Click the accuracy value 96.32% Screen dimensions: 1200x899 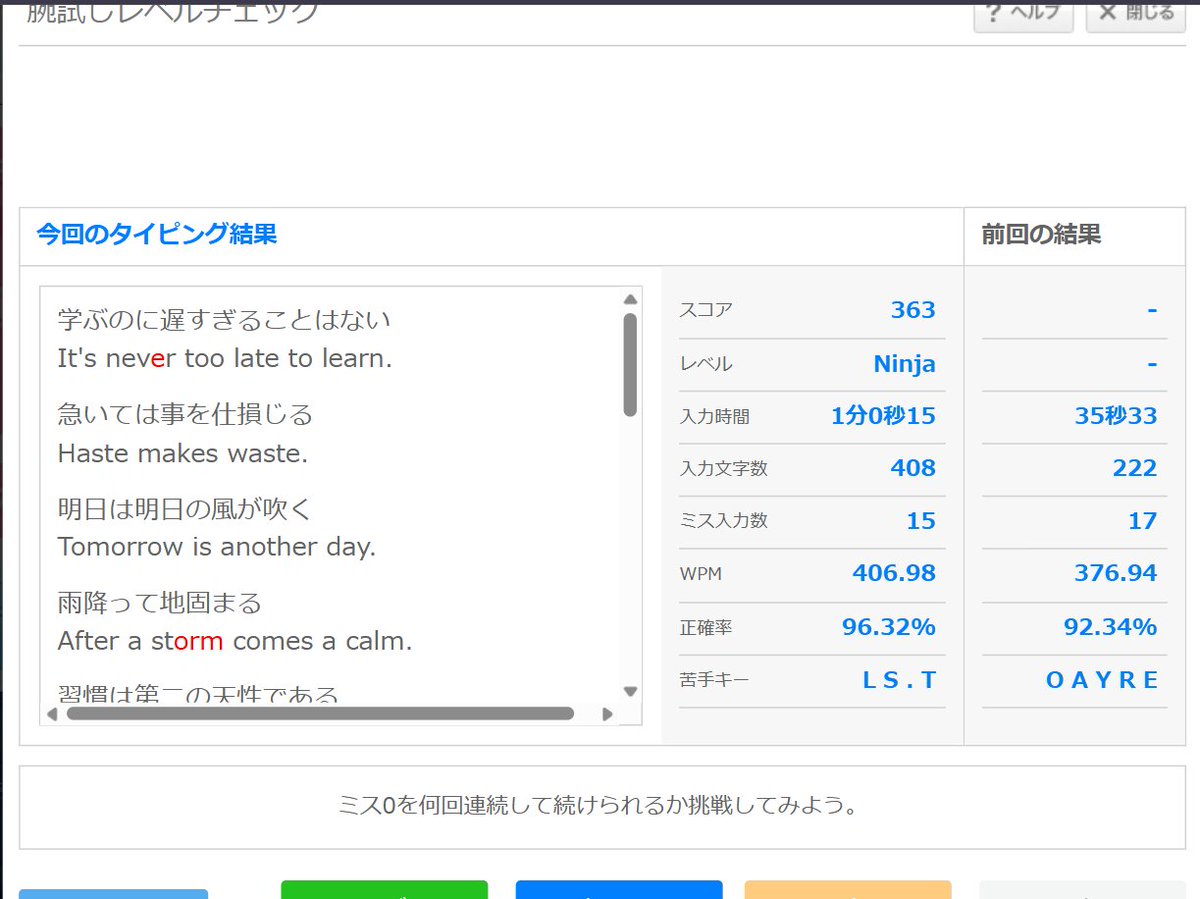point(890,624)
